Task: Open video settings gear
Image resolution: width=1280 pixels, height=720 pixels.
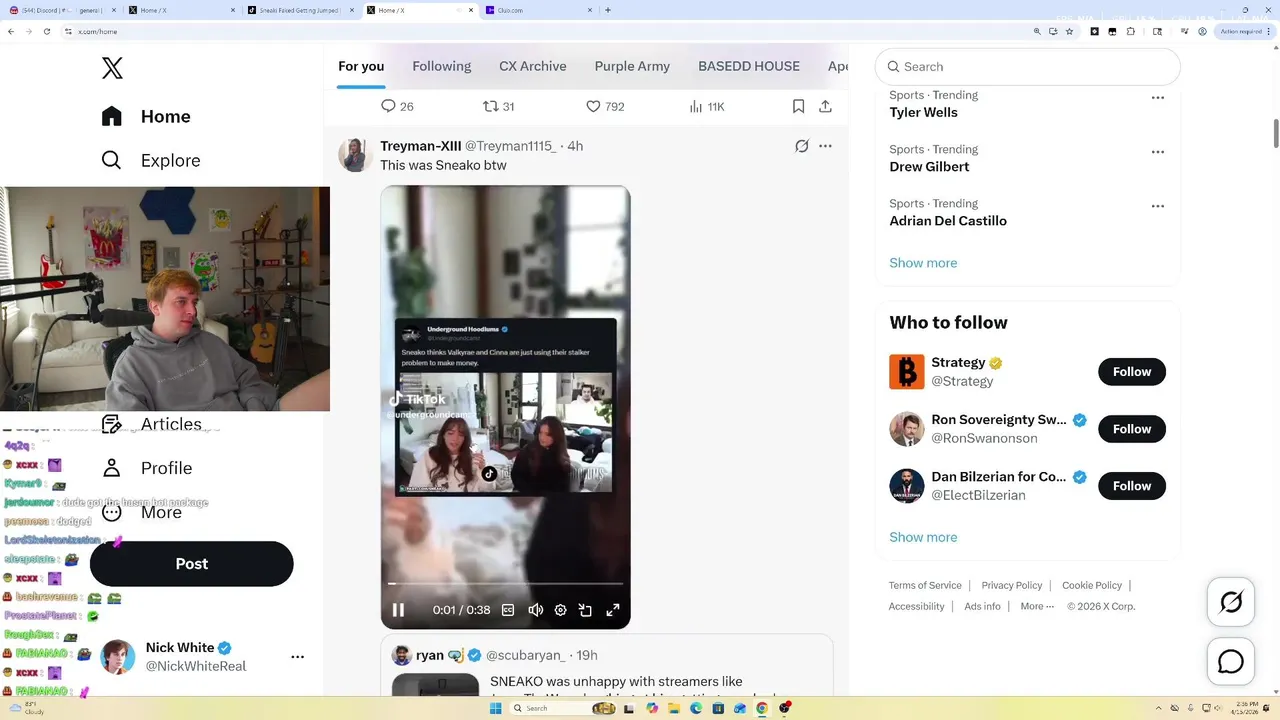Action: click(x=561, y=610)
